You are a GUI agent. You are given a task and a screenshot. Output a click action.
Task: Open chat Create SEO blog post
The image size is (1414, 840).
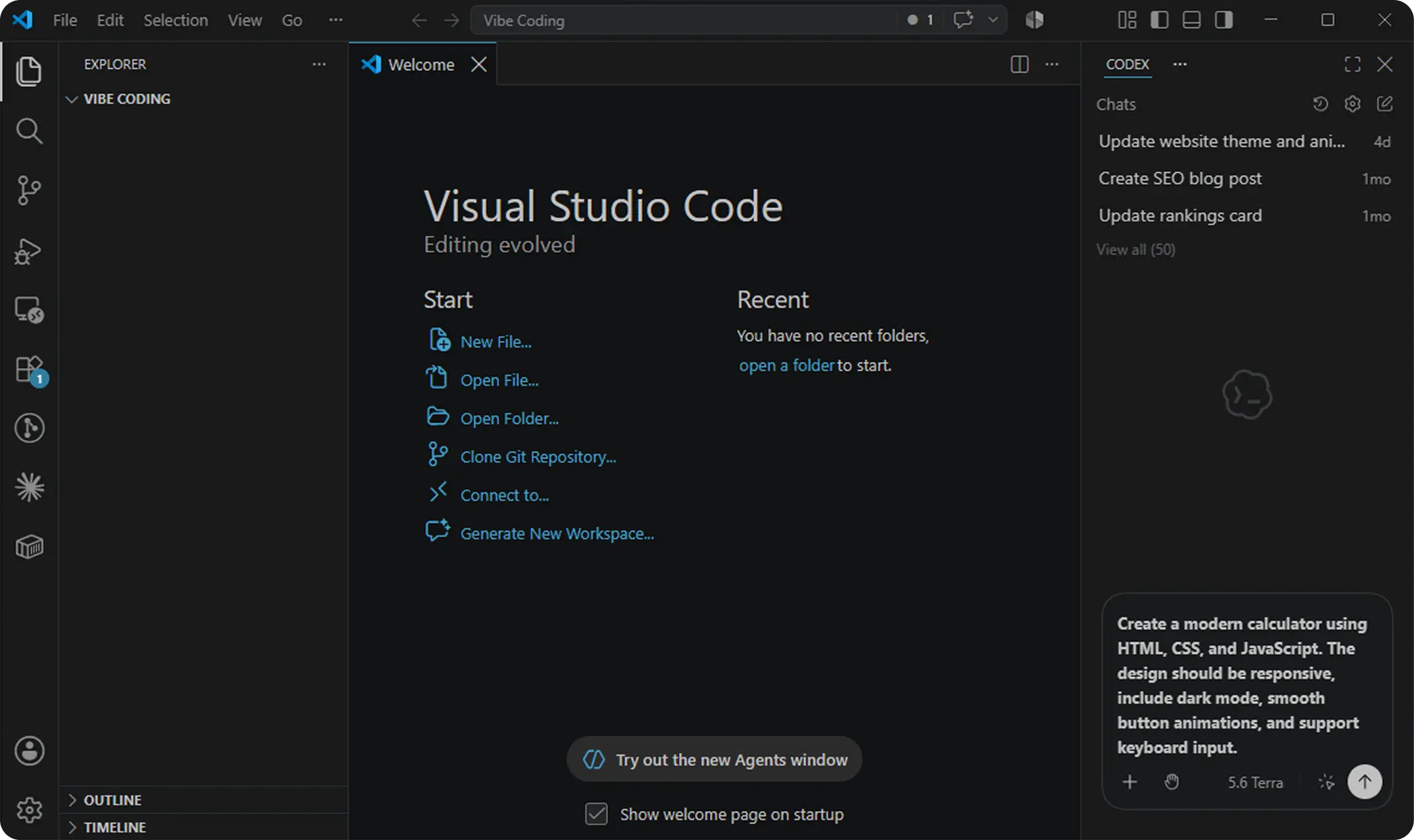point(1244,178)
